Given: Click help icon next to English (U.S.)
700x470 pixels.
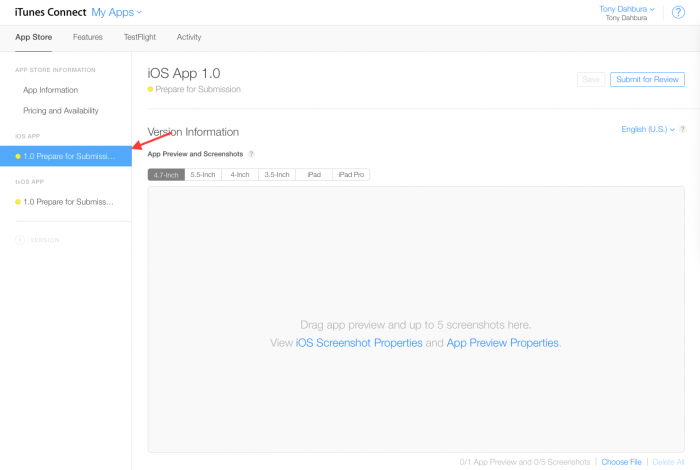Looking at the screenshot, I should (x=682, y=129).
